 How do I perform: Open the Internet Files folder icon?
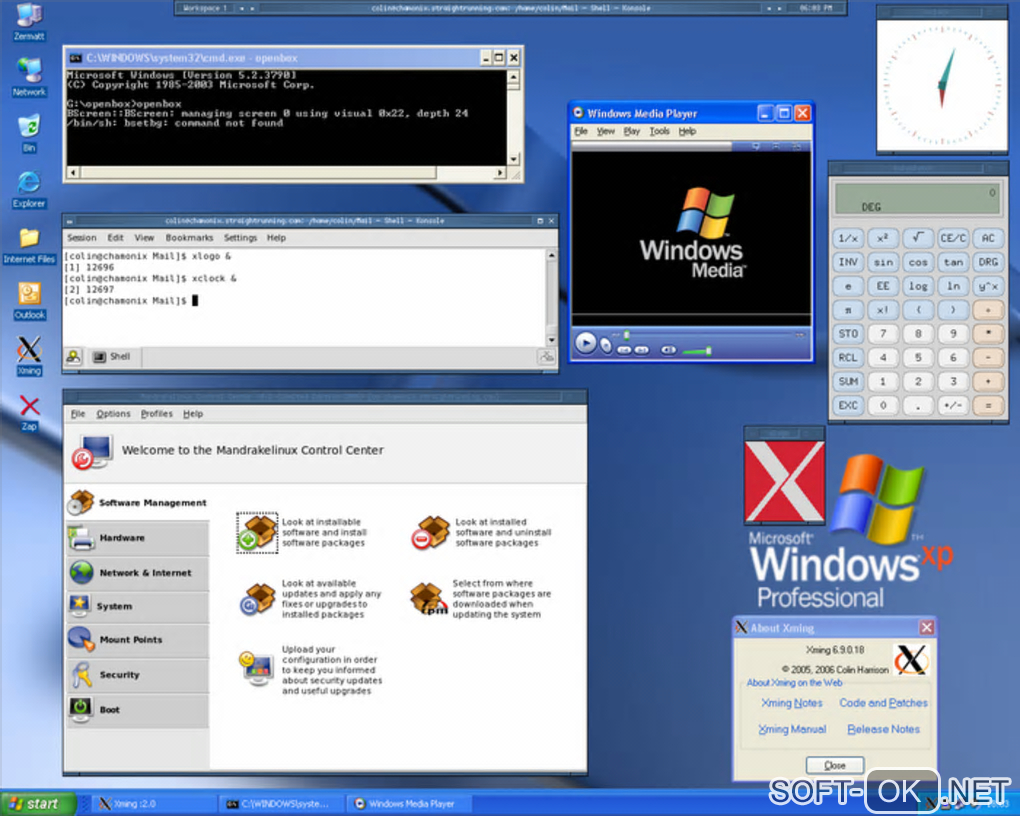(x=29, y=245)
